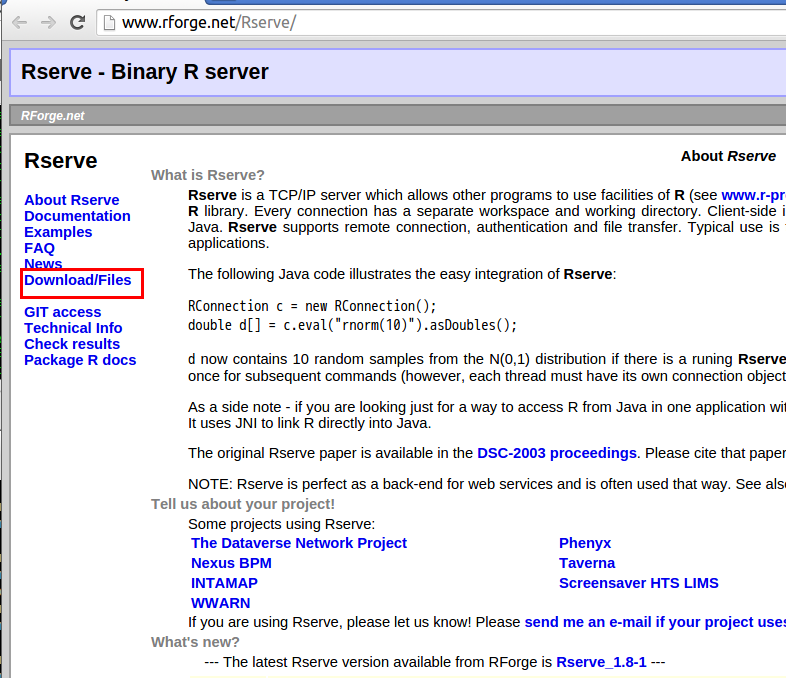Click the What's new? heading
Image resolution: width=786 pixels, height=678 pixels.
[195, 642]
